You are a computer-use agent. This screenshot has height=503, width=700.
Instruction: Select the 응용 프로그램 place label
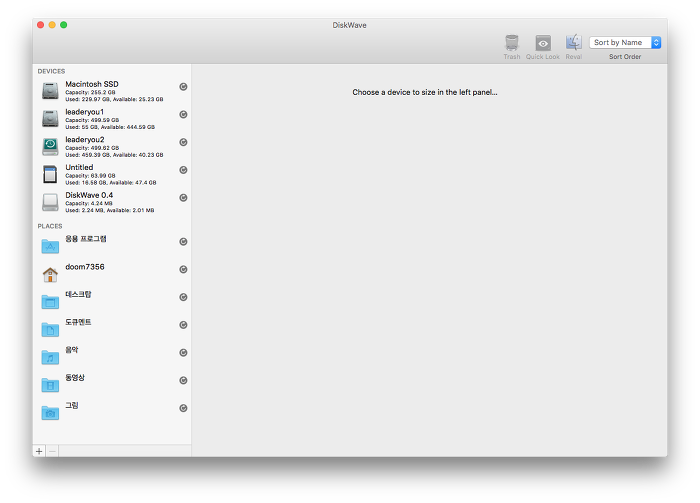pos(86,239)
